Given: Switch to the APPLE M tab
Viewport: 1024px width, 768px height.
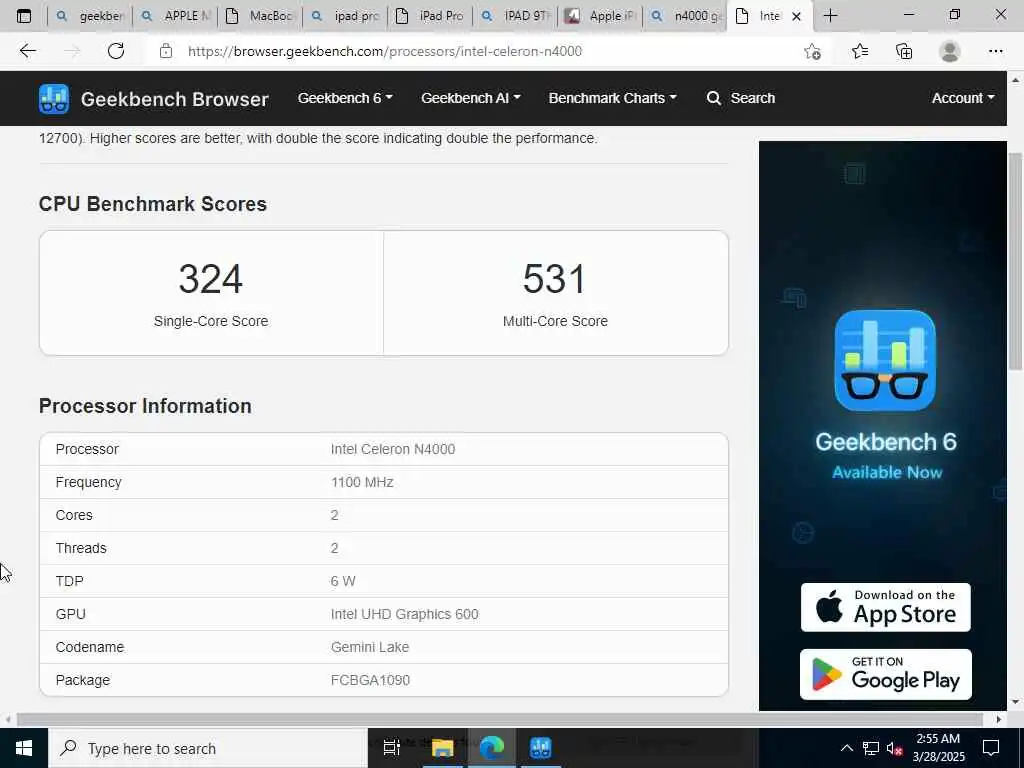Looking at the screenshot, I should pyautogui.click(x=174, y=16).
